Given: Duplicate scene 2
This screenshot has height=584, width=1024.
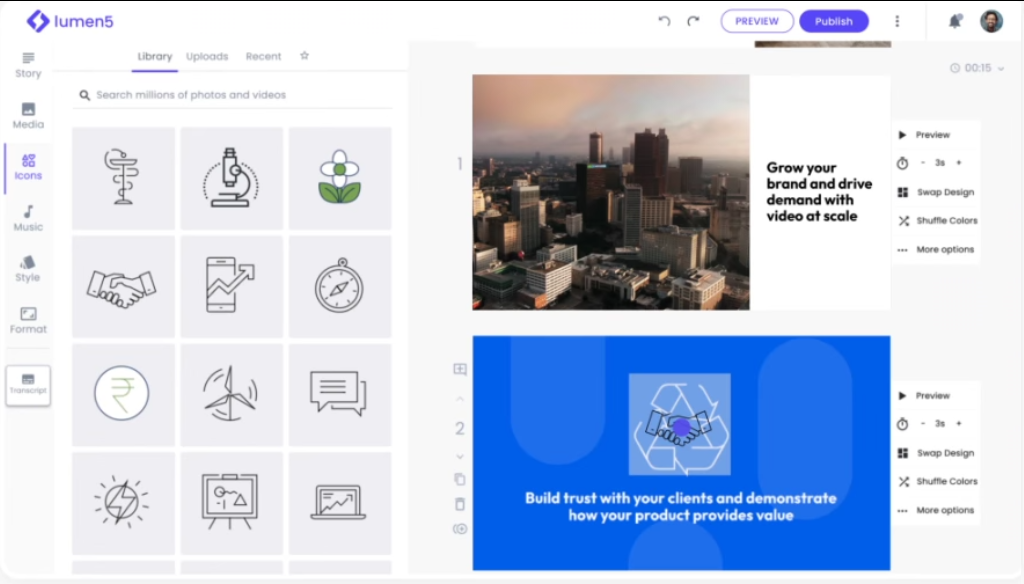Looking at the screenshot, I should [460, 479].
